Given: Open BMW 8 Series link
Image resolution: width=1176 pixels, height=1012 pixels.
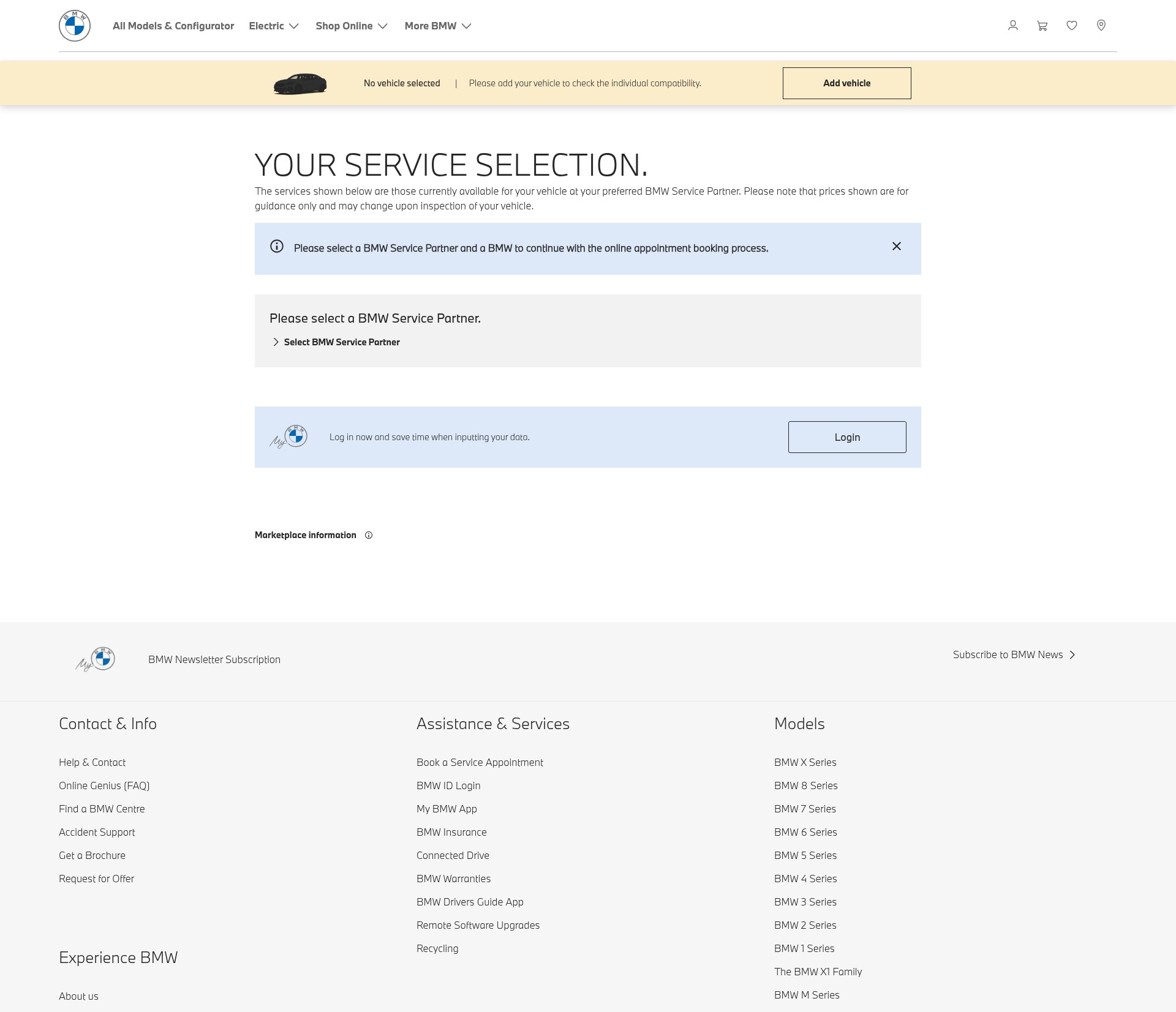Looking at the screenshot, I should [805, 786].
